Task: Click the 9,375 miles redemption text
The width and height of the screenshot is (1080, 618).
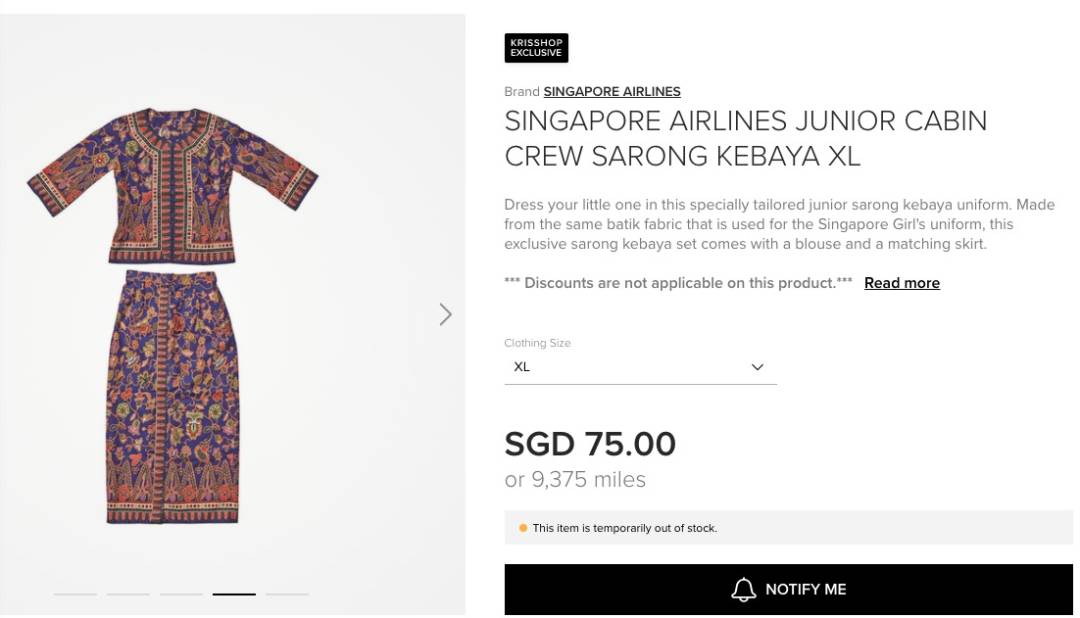Action: (575, 480)
